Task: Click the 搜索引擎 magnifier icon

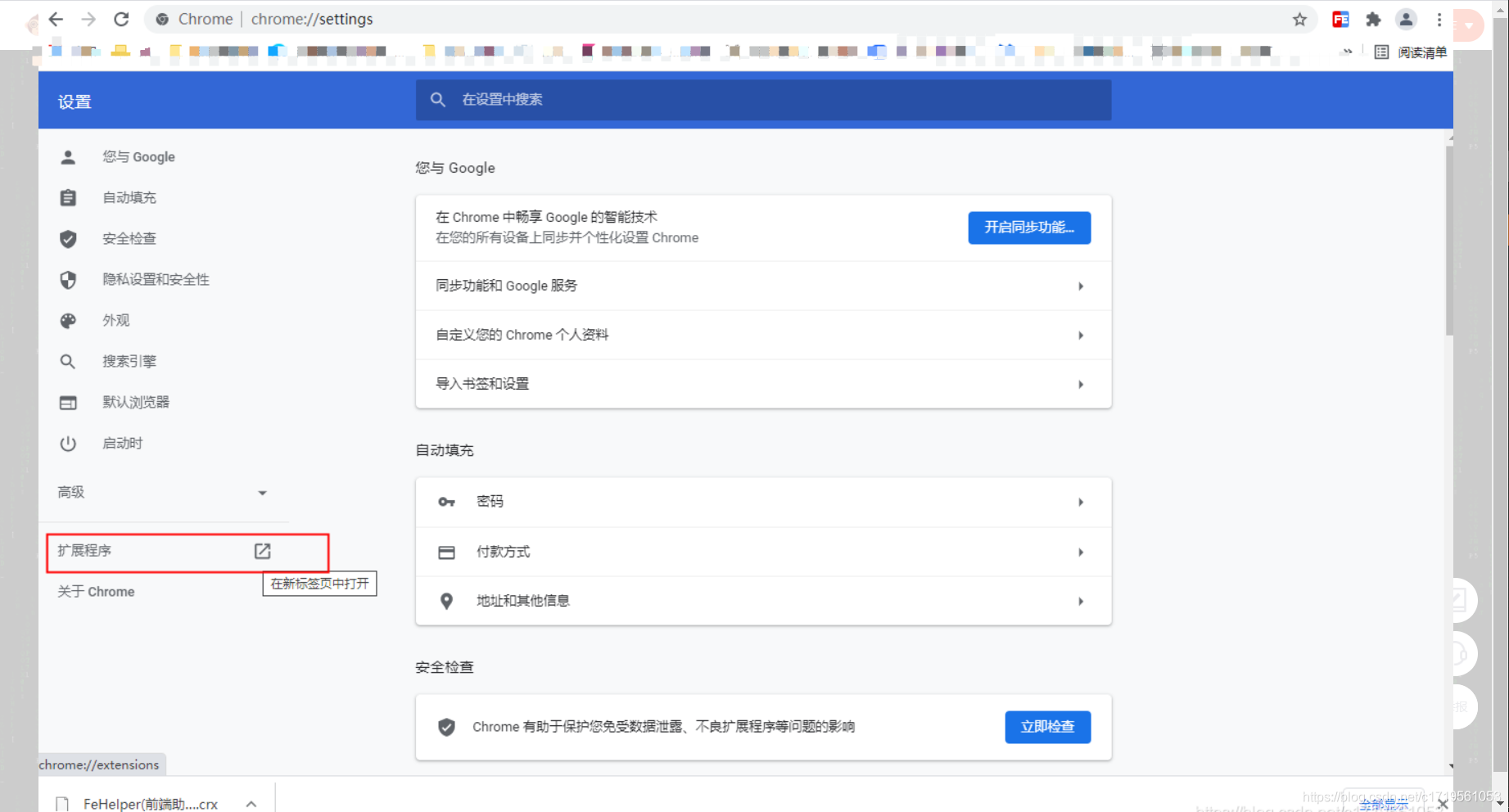Action: coord(68,361)
